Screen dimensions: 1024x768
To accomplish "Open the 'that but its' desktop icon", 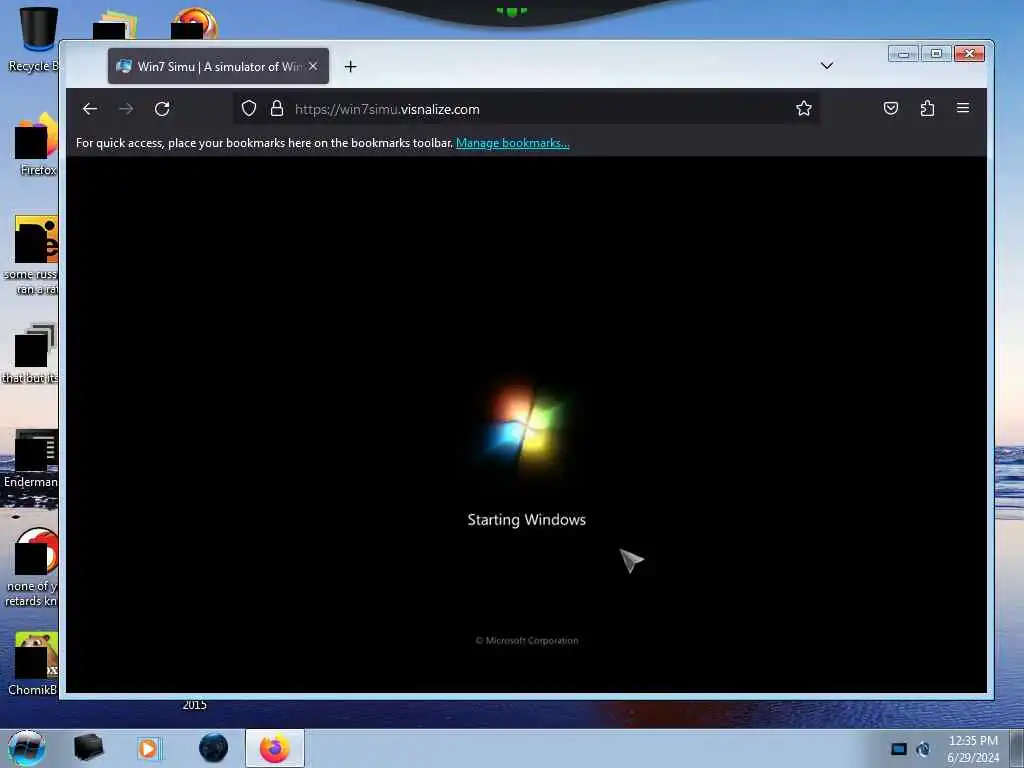I will click(30, 353).
